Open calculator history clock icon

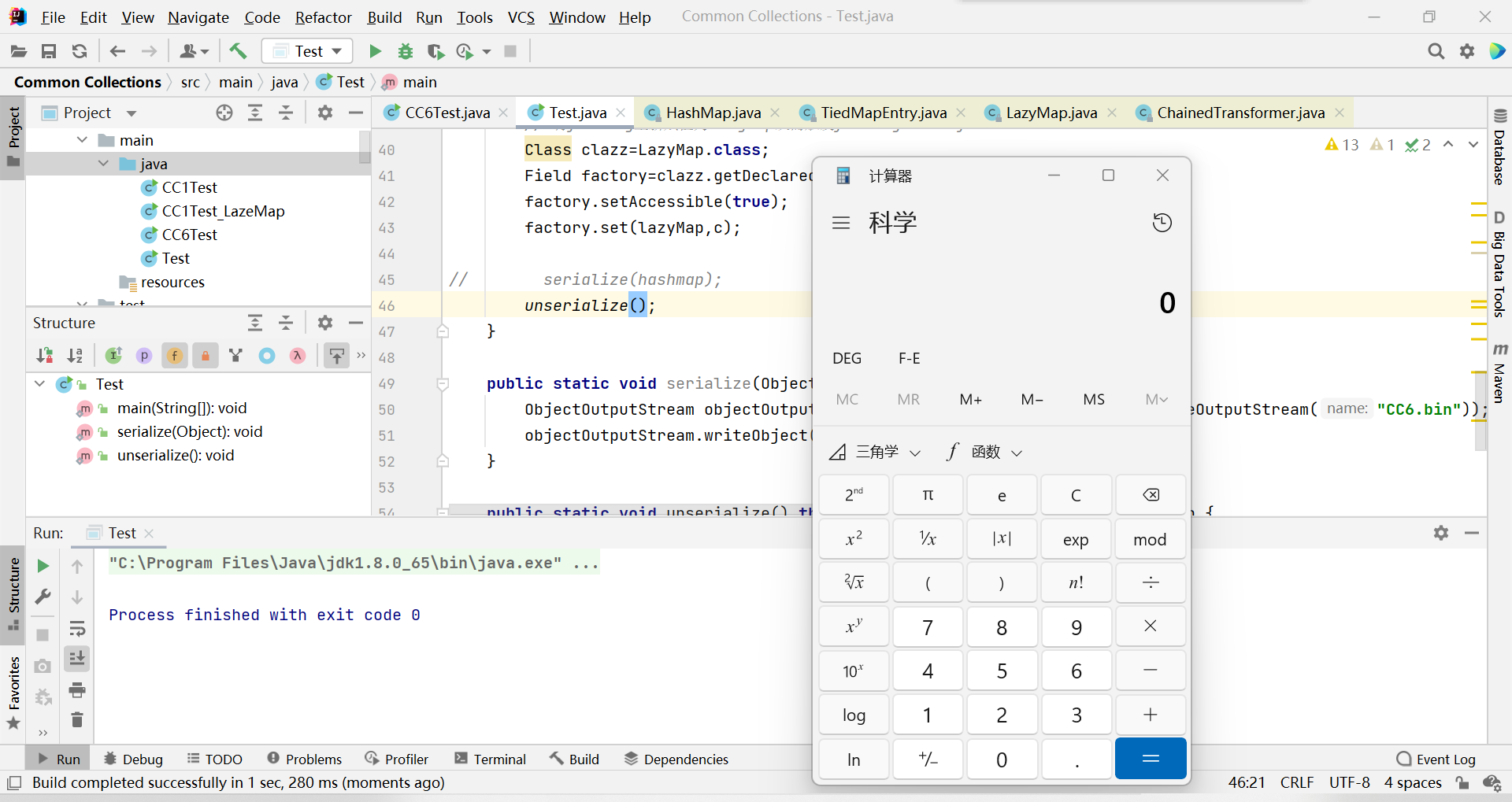click(1162, 223)
